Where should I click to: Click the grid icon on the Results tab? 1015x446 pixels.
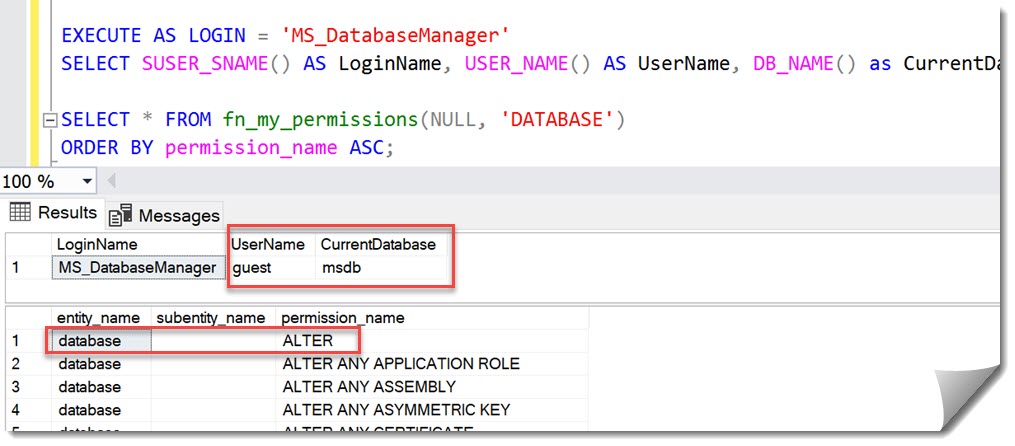coord(21,213)
